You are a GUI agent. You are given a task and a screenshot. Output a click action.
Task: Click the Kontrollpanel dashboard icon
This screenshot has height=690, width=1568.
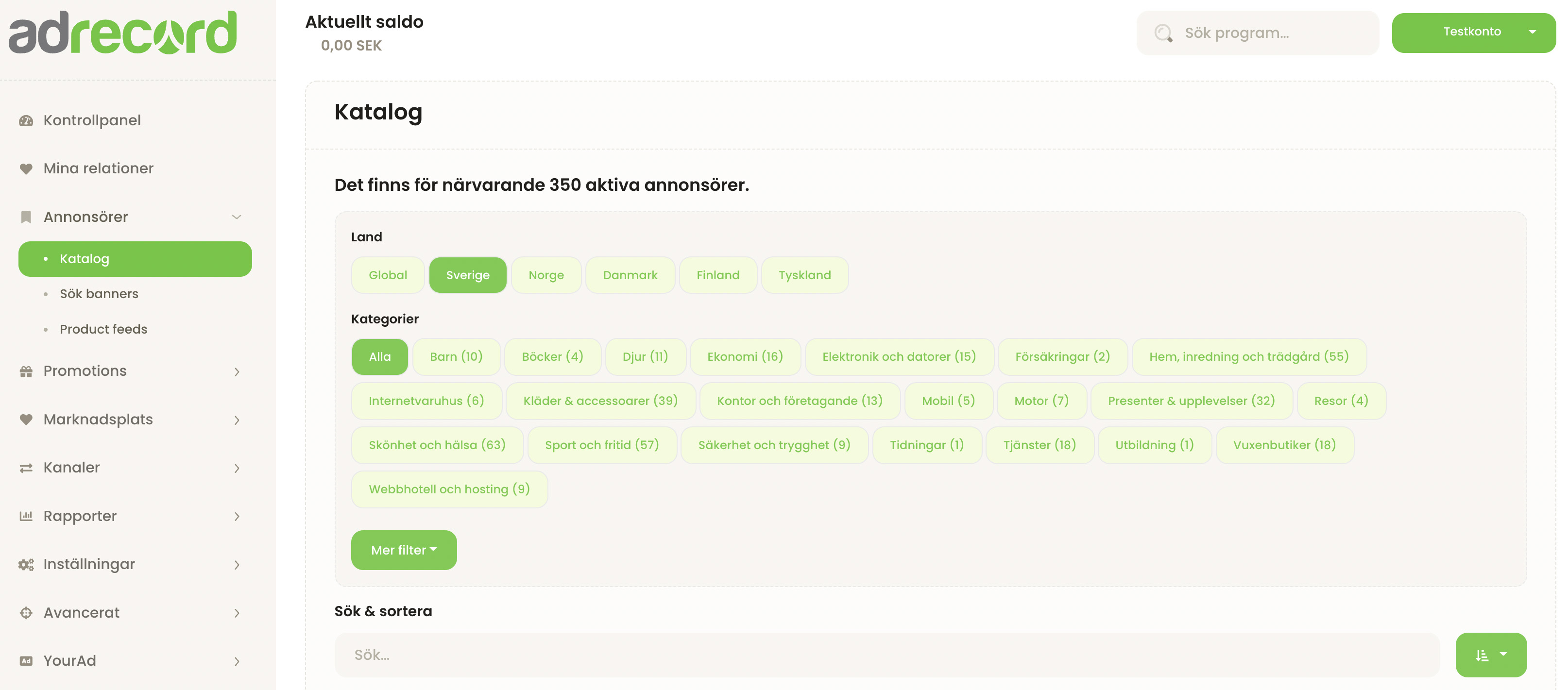coord(26,120)
